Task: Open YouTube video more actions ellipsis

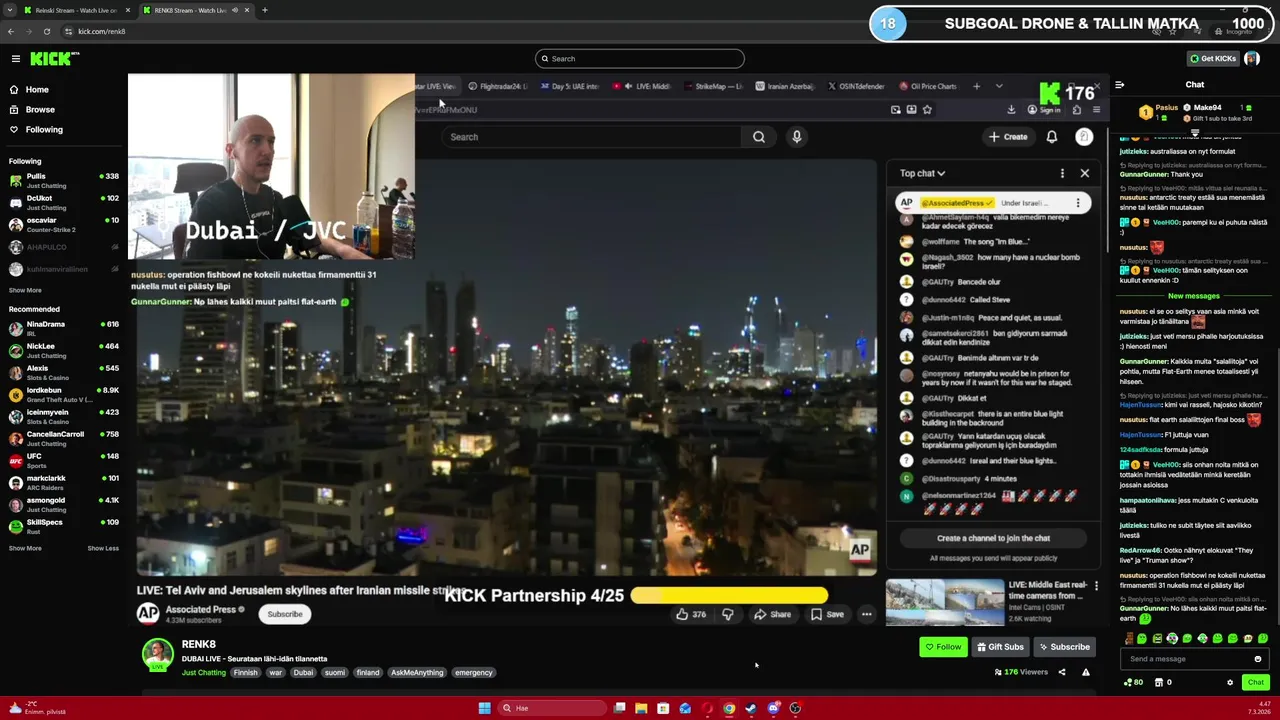Action: (867, 615)
